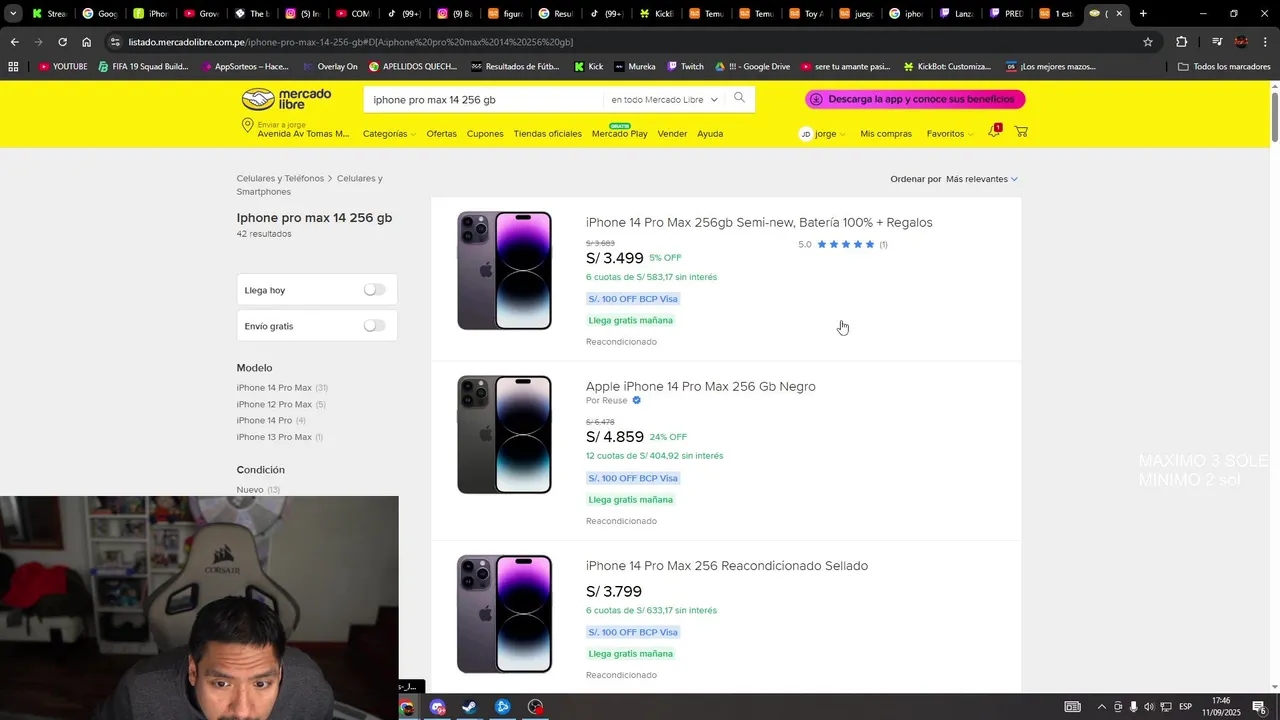Filter by iPhone 14 Pro Max model
This screenshot has height=720, width=1280.
[x=274, y=388]
